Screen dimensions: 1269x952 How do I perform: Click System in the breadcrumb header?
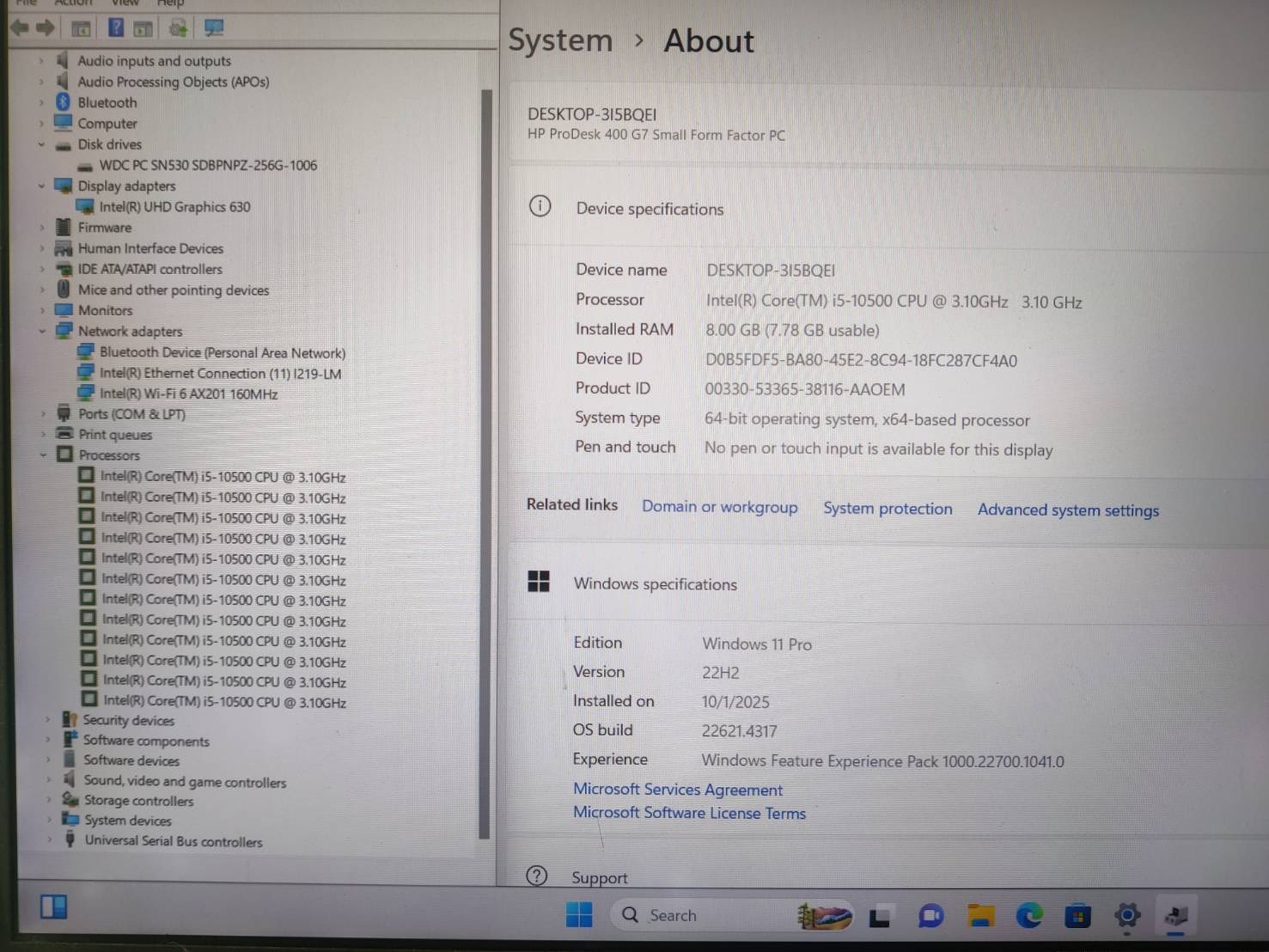[560, 40]
